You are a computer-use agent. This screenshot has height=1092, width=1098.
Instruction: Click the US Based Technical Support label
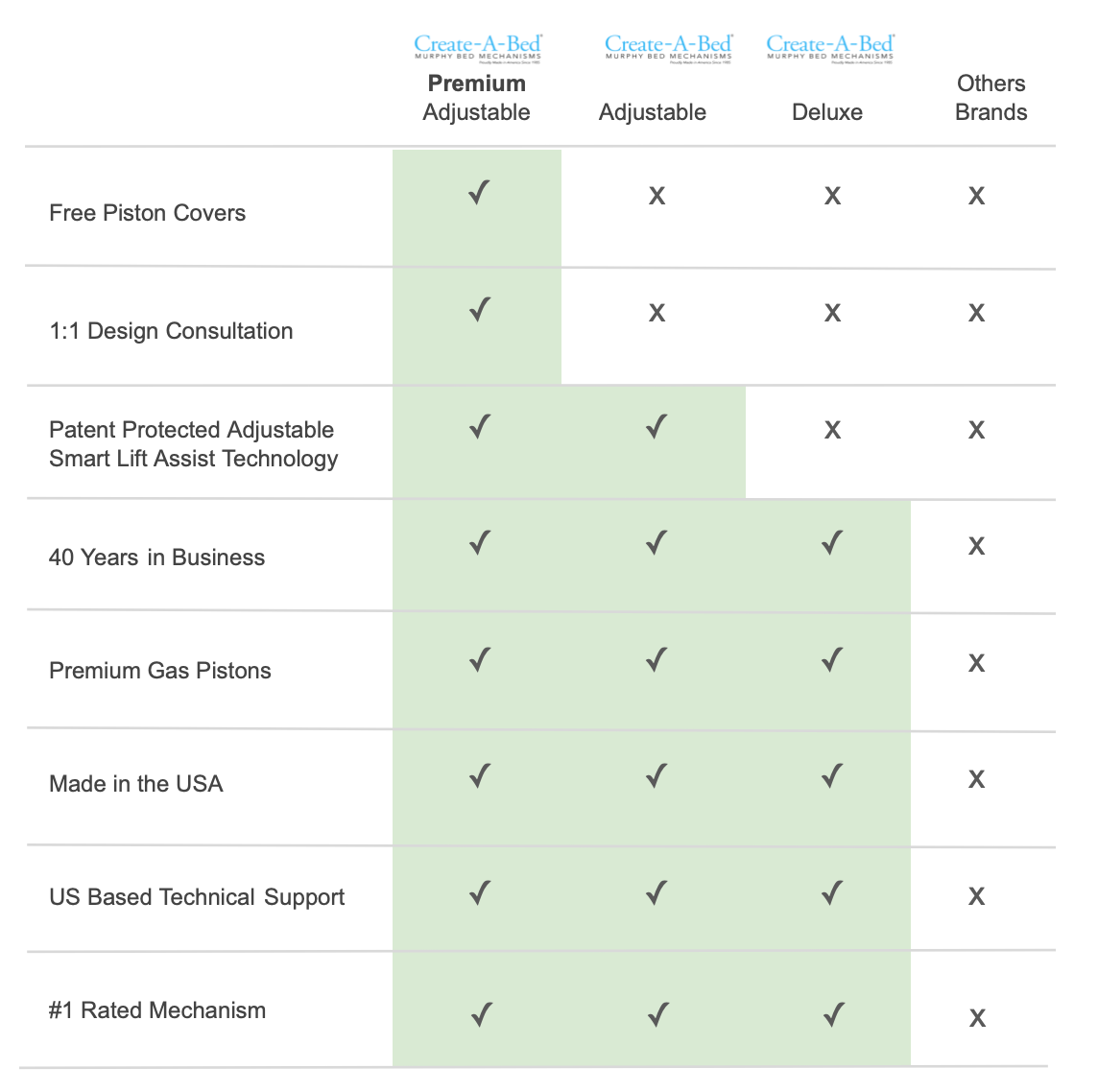[197, 897]
